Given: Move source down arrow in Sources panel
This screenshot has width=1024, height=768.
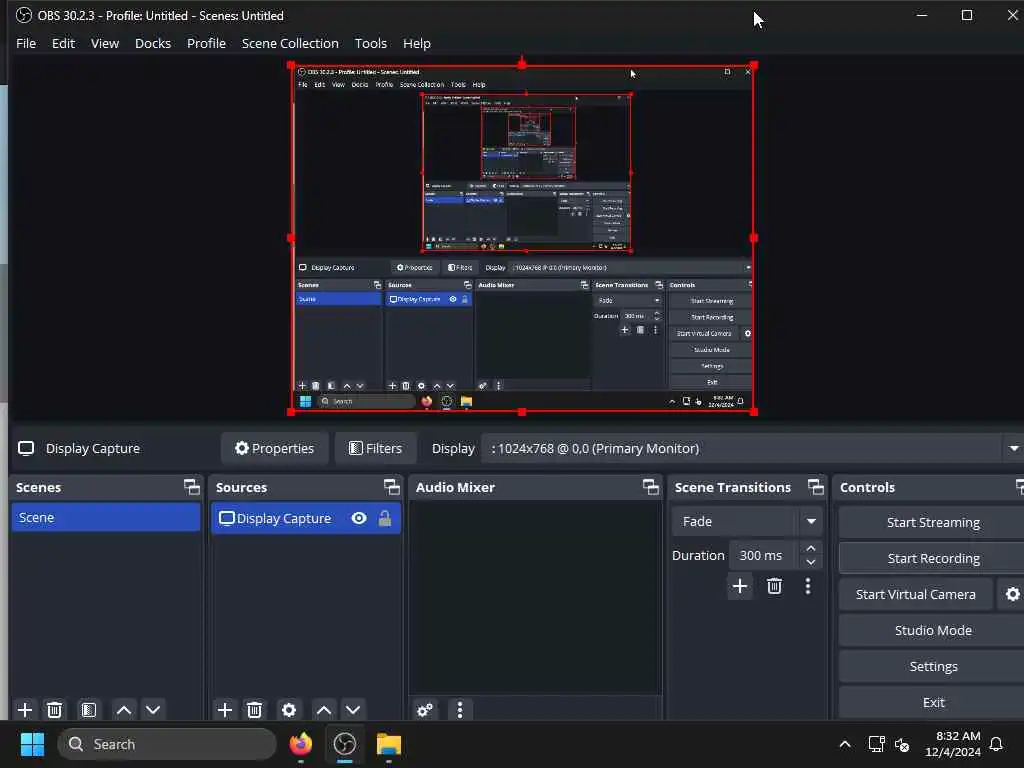Looking at the screenshot, I should 353,710.
